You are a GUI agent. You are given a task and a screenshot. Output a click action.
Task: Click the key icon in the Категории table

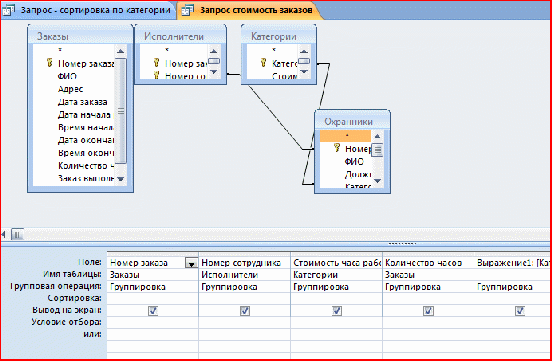(263, 63)
